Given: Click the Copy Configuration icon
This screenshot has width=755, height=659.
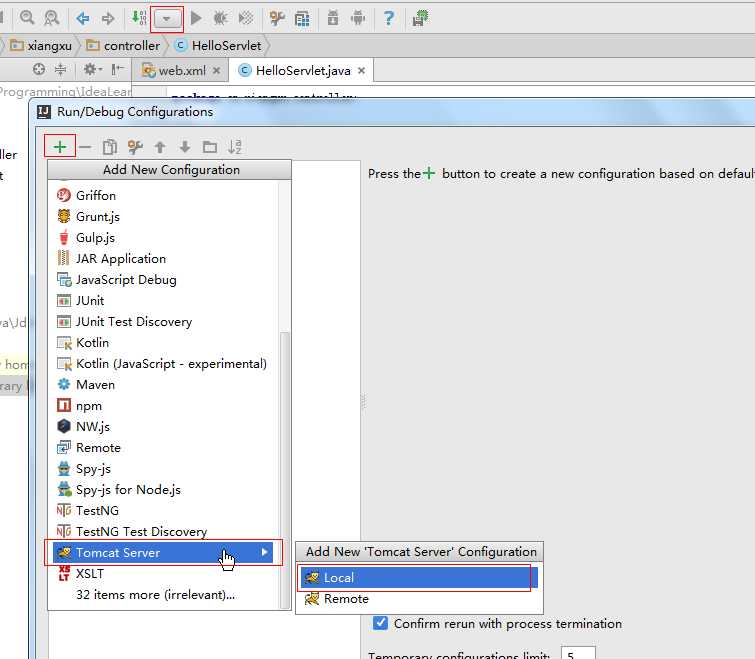Looking at the screenshot, I should (110, 147).
